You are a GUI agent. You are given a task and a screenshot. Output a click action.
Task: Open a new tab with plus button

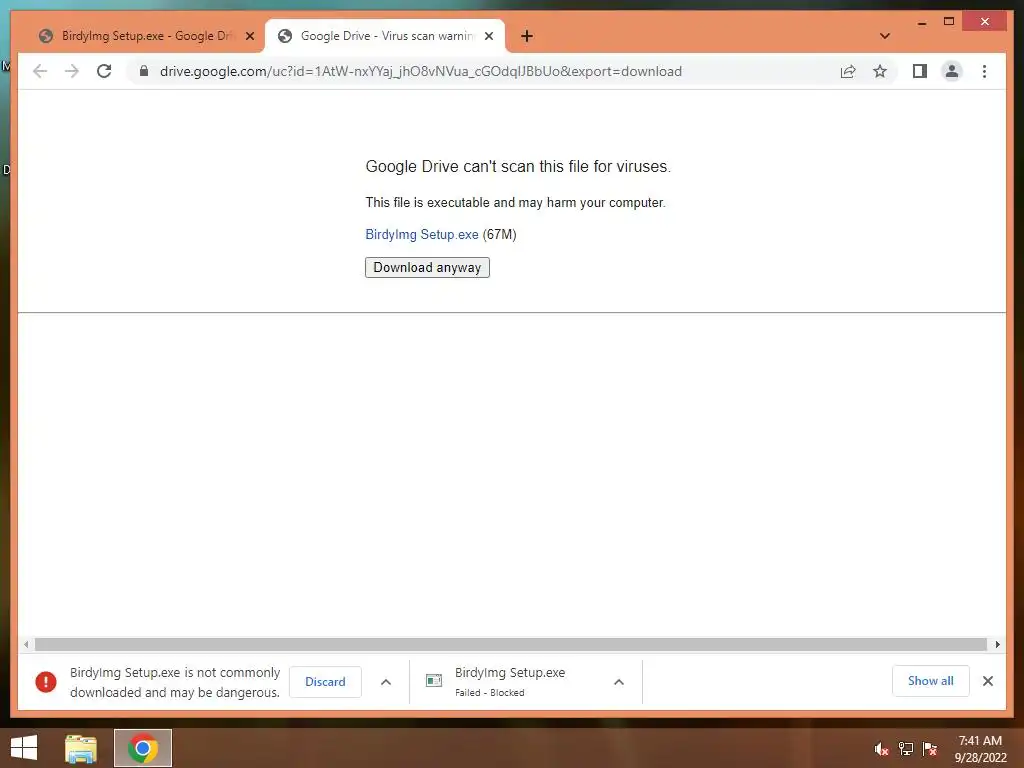[x=526, y=36]
